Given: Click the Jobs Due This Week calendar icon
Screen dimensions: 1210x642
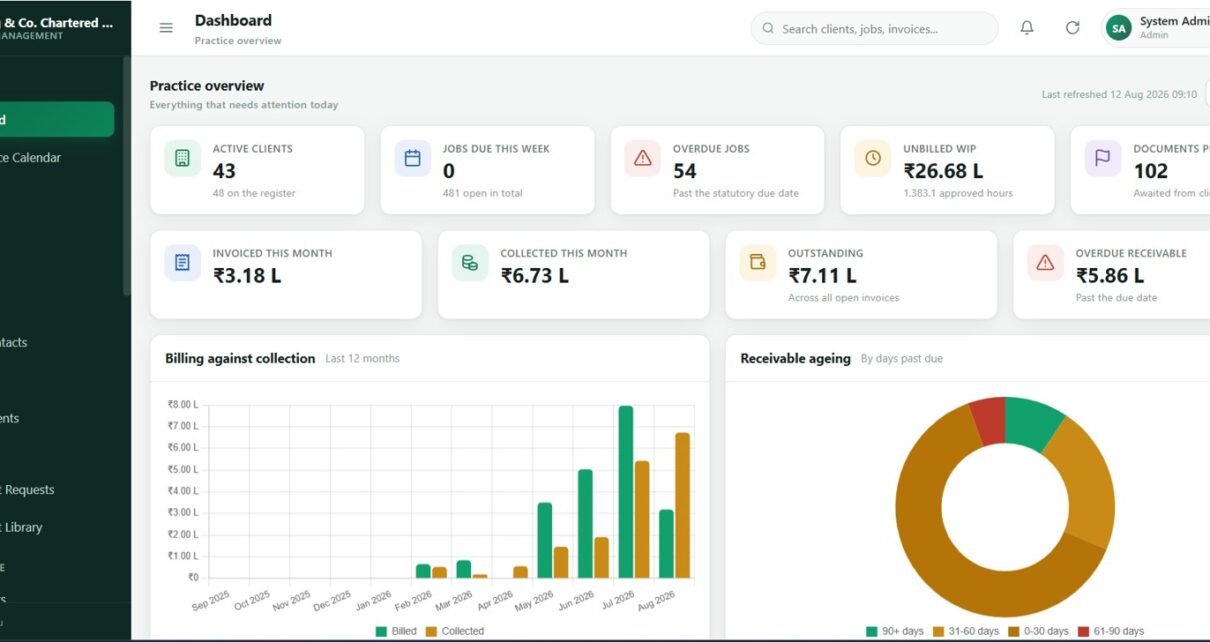Looking at the screenshot, I should coord(412,158).
